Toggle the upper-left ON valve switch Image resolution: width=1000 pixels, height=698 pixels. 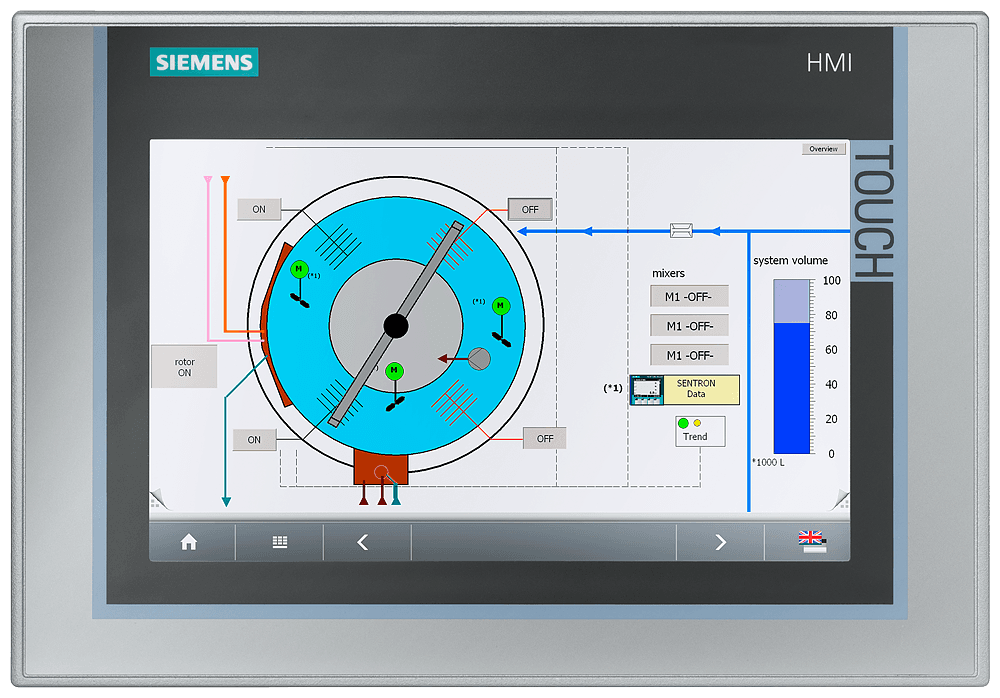pos(258,209)
